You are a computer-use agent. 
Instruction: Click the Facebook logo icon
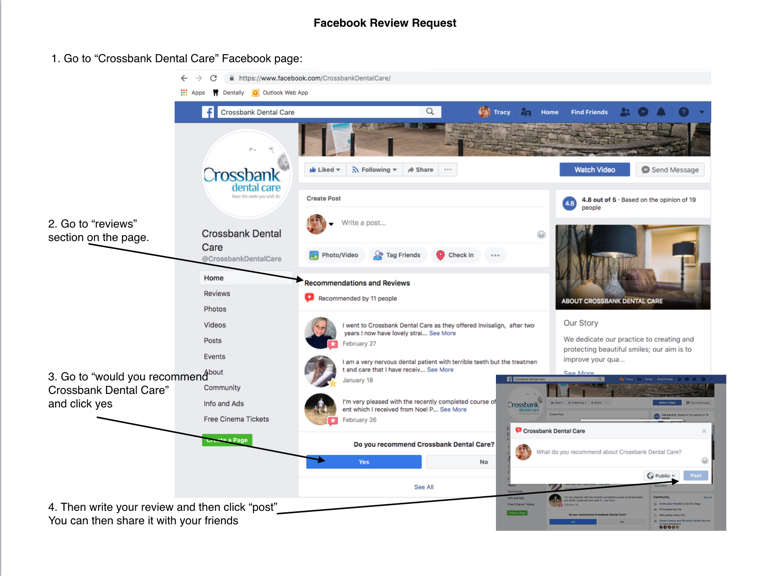point(208,112)
